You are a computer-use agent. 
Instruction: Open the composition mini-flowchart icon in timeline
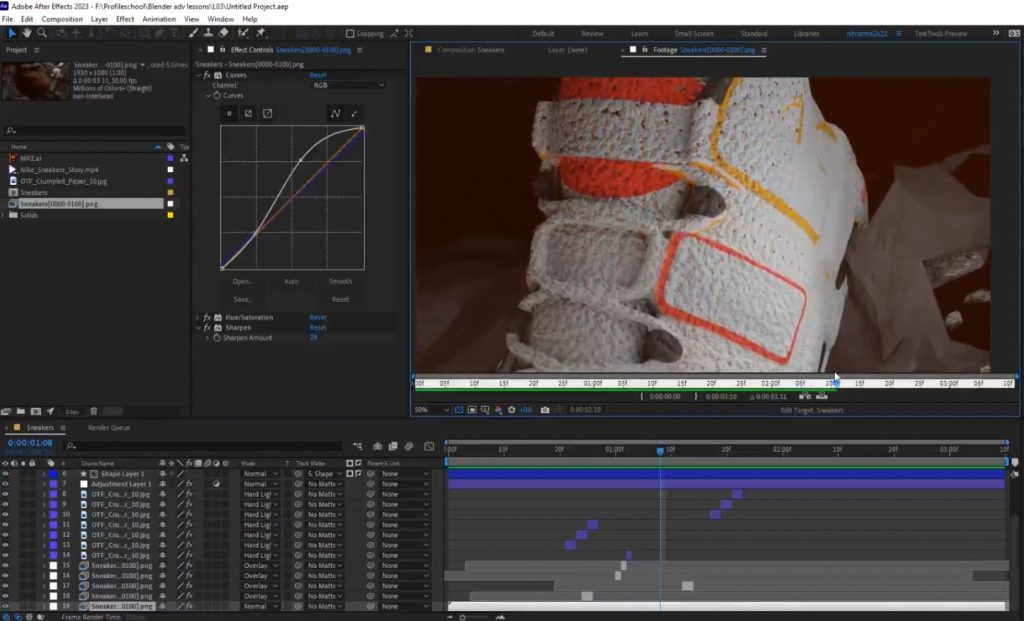[358, 446]
